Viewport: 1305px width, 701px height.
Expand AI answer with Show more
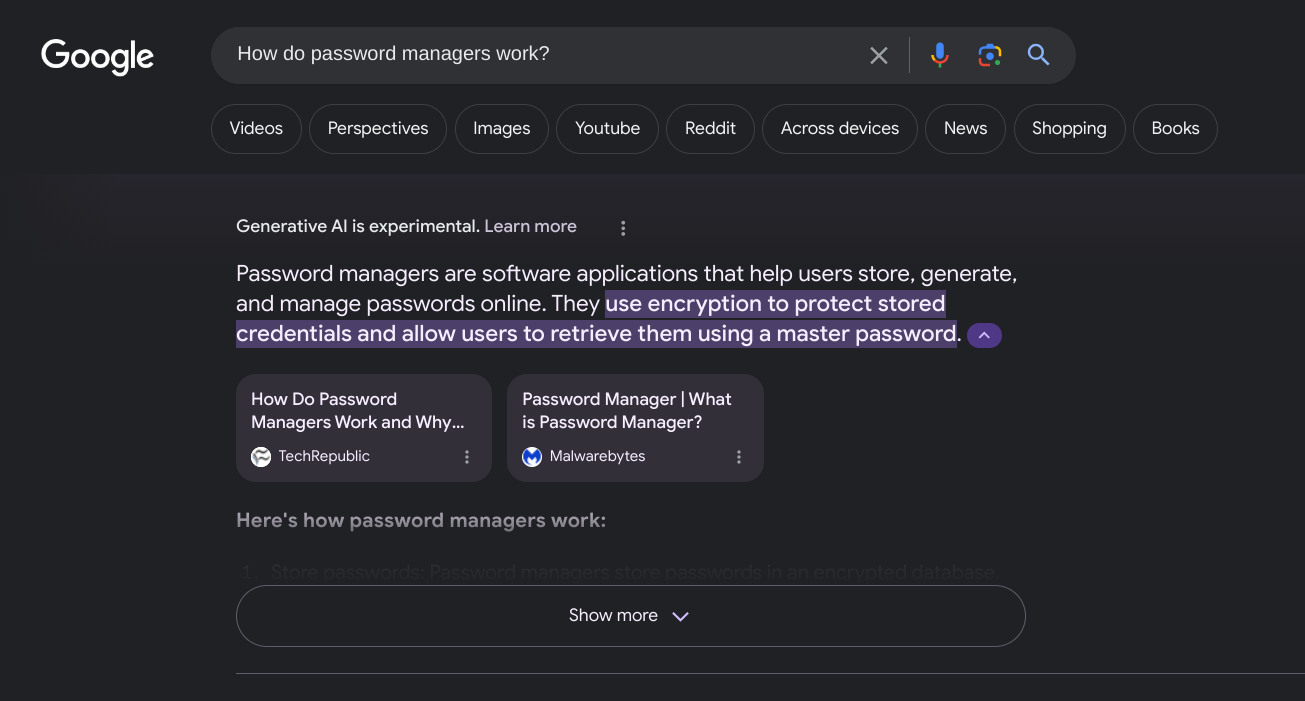pyautogui.click(x=630, y=616)
